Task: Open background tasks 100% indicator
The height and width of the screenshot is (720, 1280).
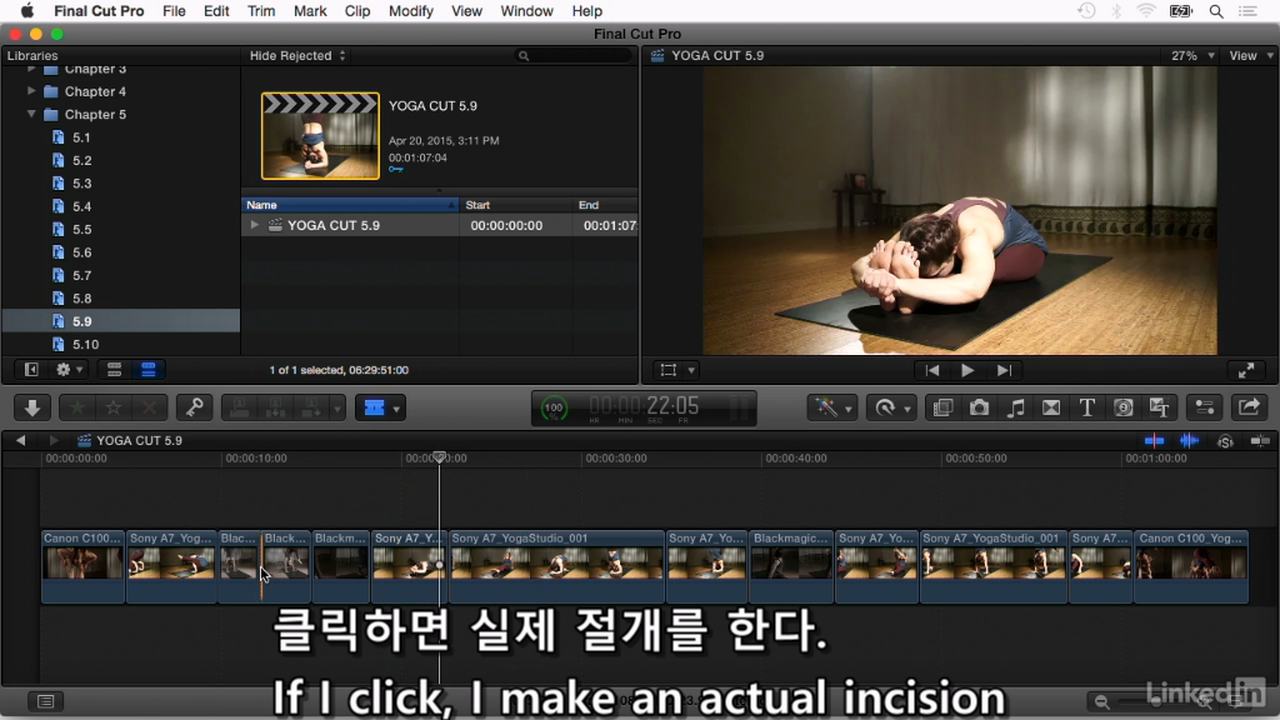Action: [x=553, y=408]
